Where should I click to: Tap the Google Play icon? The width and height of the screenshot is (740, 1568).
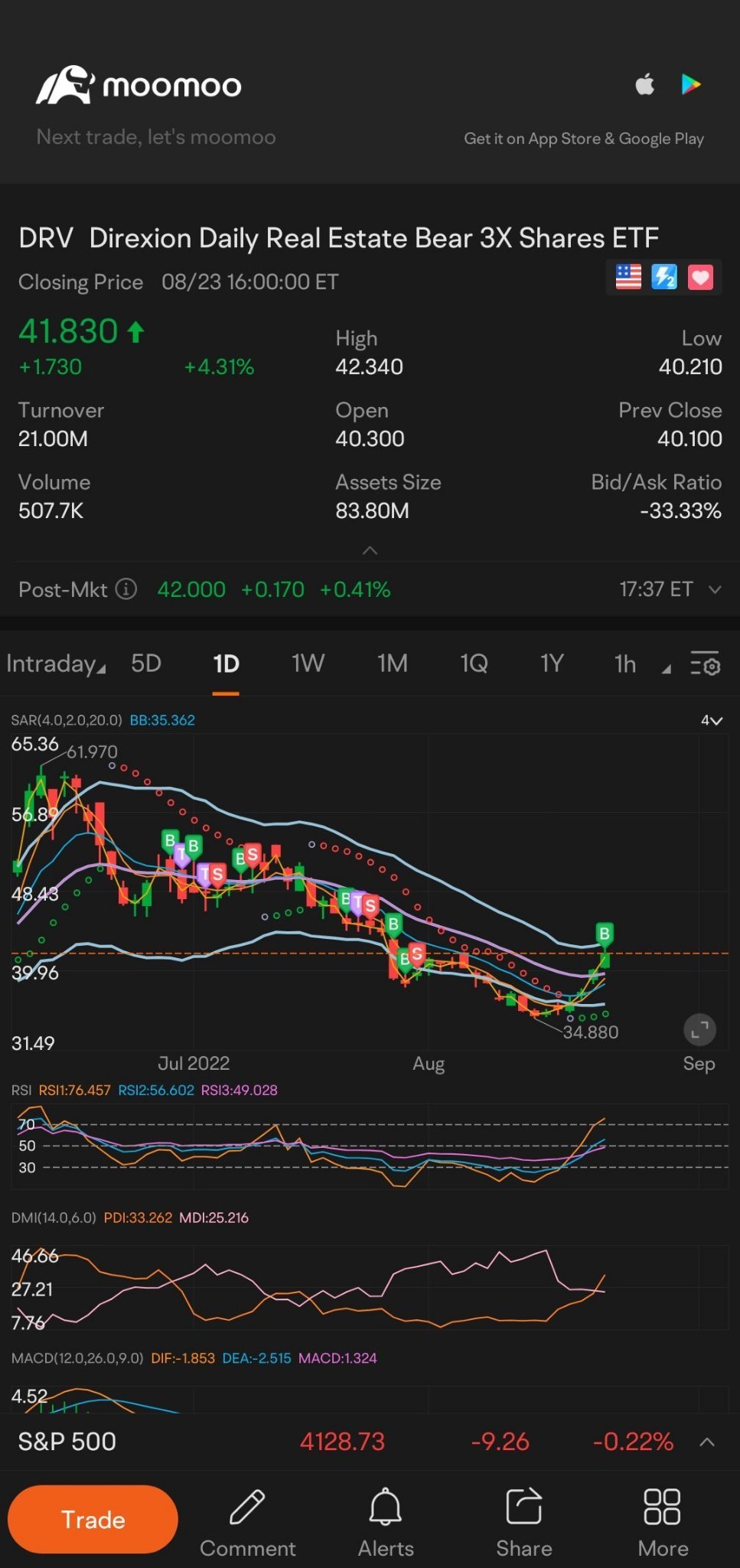(691, 84)
